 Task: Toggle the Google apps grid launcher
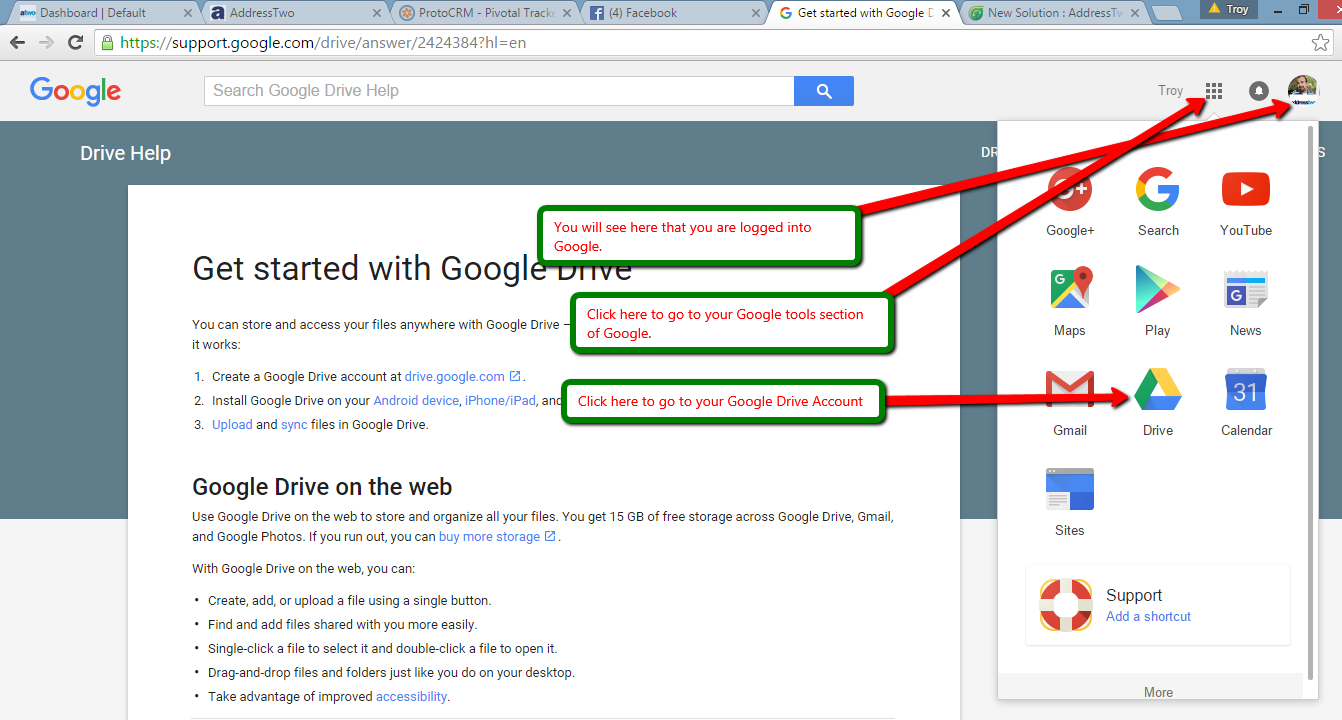pos(1214,91)
